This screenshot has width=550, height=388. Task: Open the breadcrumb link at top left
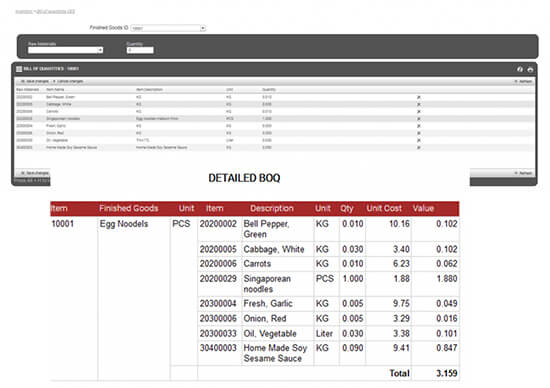(x=45, y=12)
